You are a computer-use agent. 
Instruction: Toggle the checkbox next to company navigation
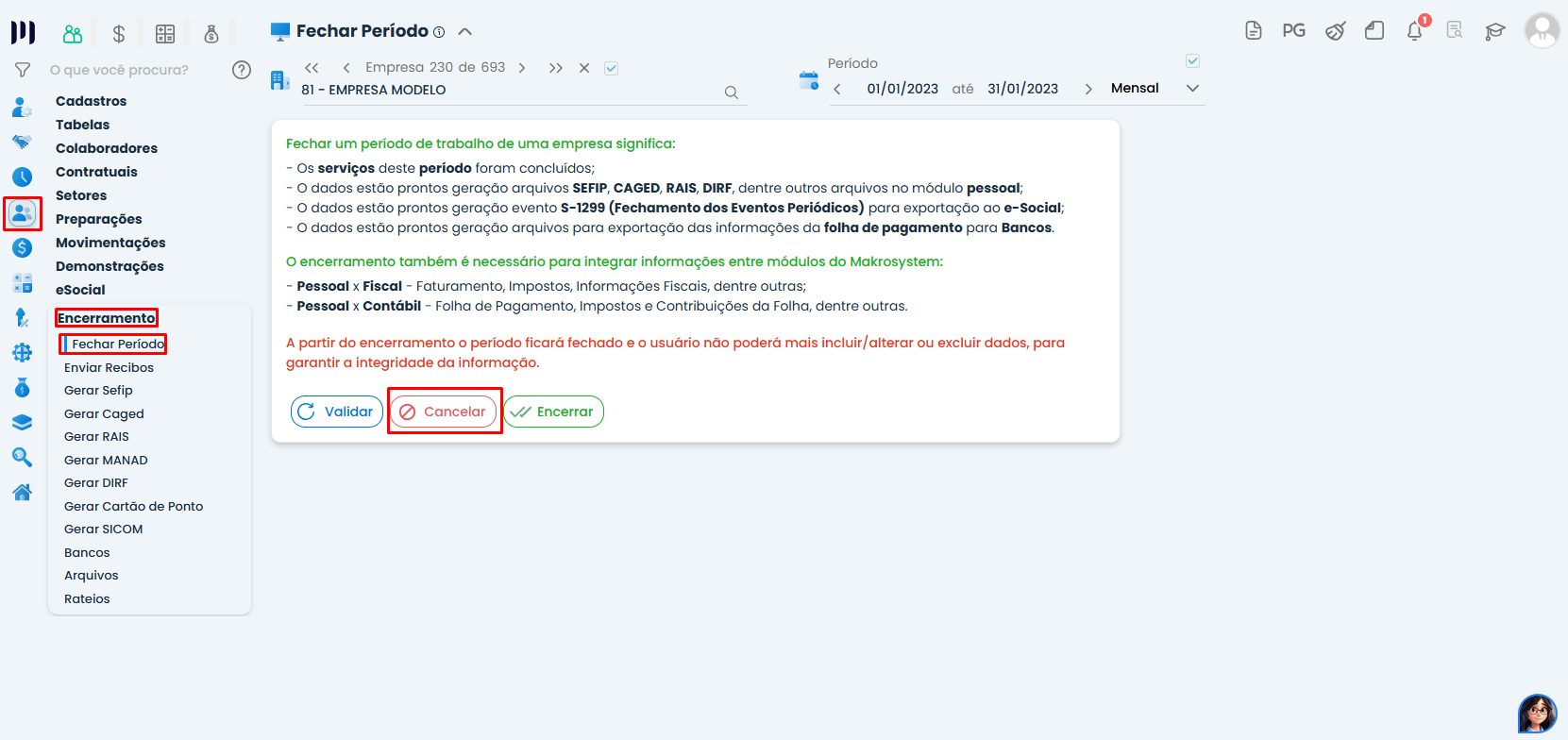click(611, 68)
